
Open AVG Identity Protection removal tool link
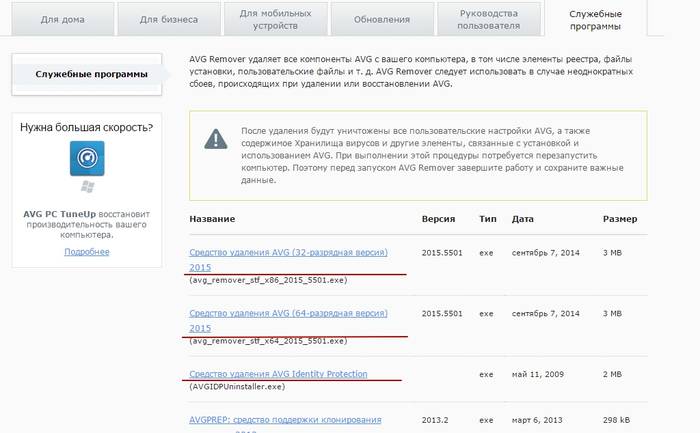pyautogui.click(x=278, y=374)
